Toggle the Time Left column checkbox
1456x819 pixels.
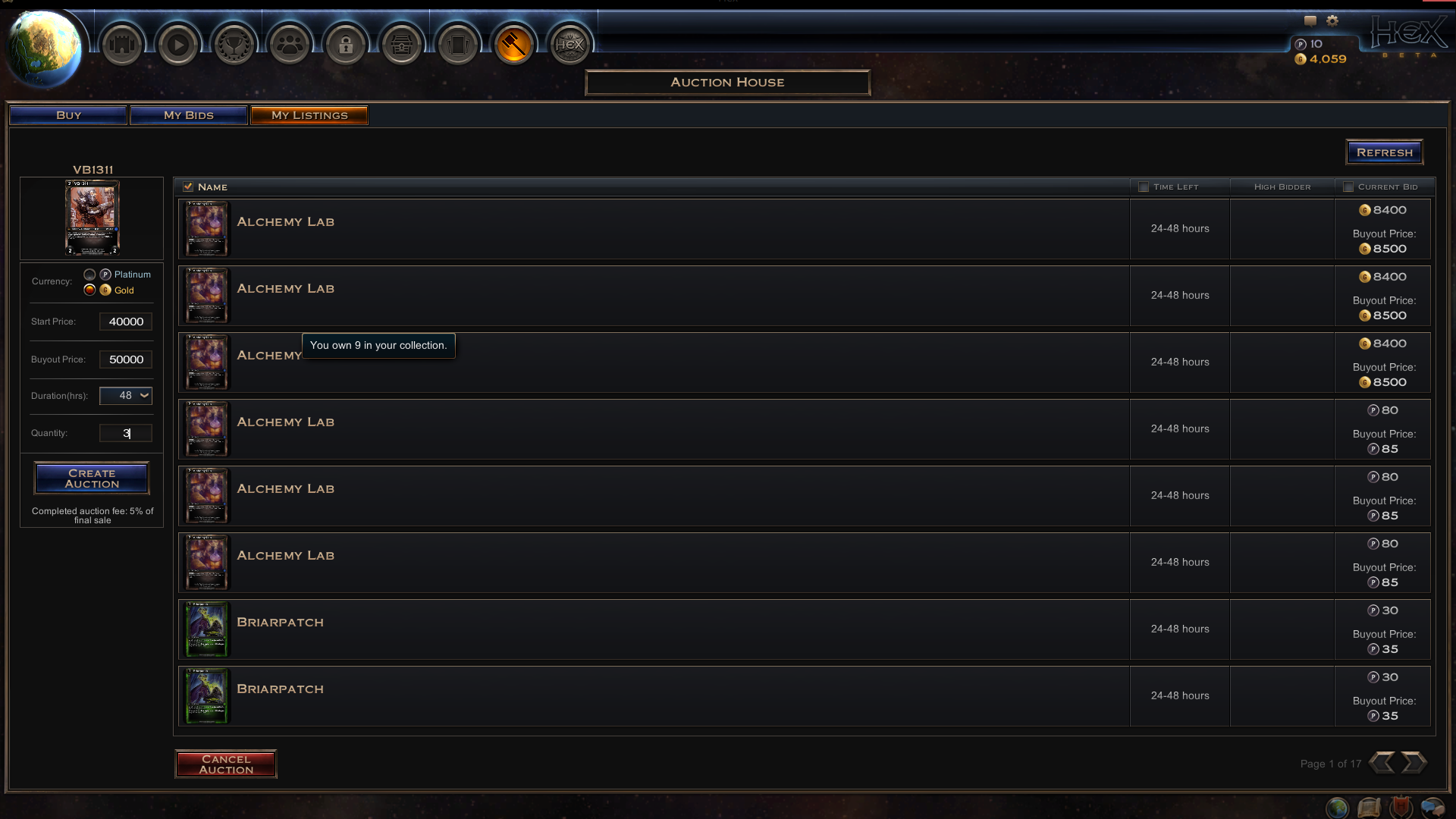1144,187
